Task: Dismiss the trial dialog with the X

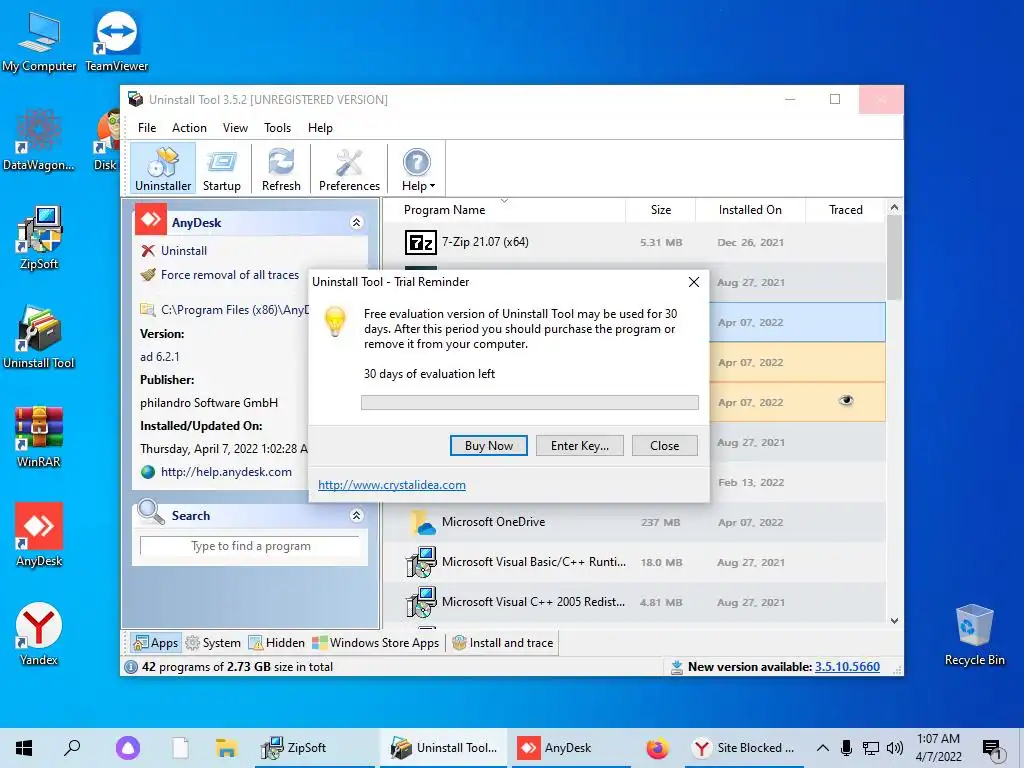Action: click(x=694, y=281)
